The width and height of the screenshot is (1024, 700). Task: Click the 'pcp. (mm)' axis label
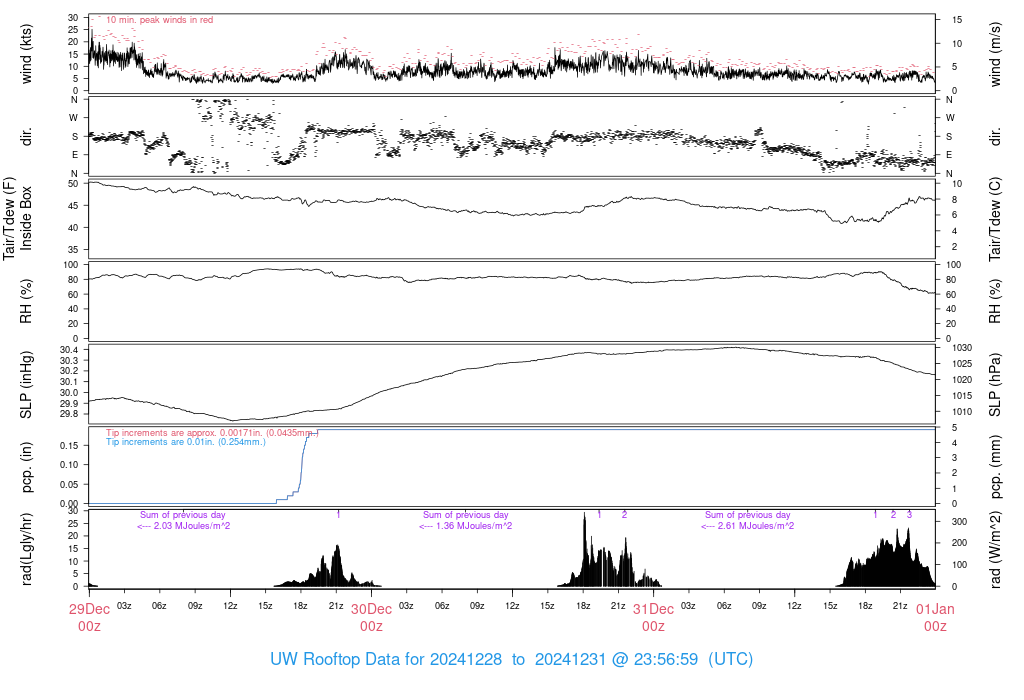pos(997,466)
